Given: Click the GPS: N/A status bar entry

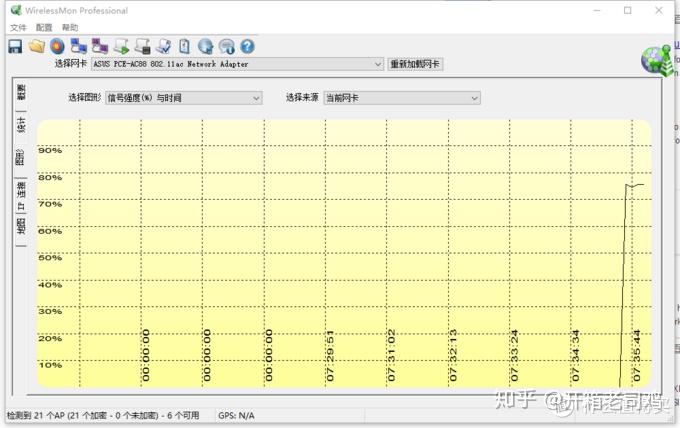Looking at the screenshot, I should (x=236, y=415).
